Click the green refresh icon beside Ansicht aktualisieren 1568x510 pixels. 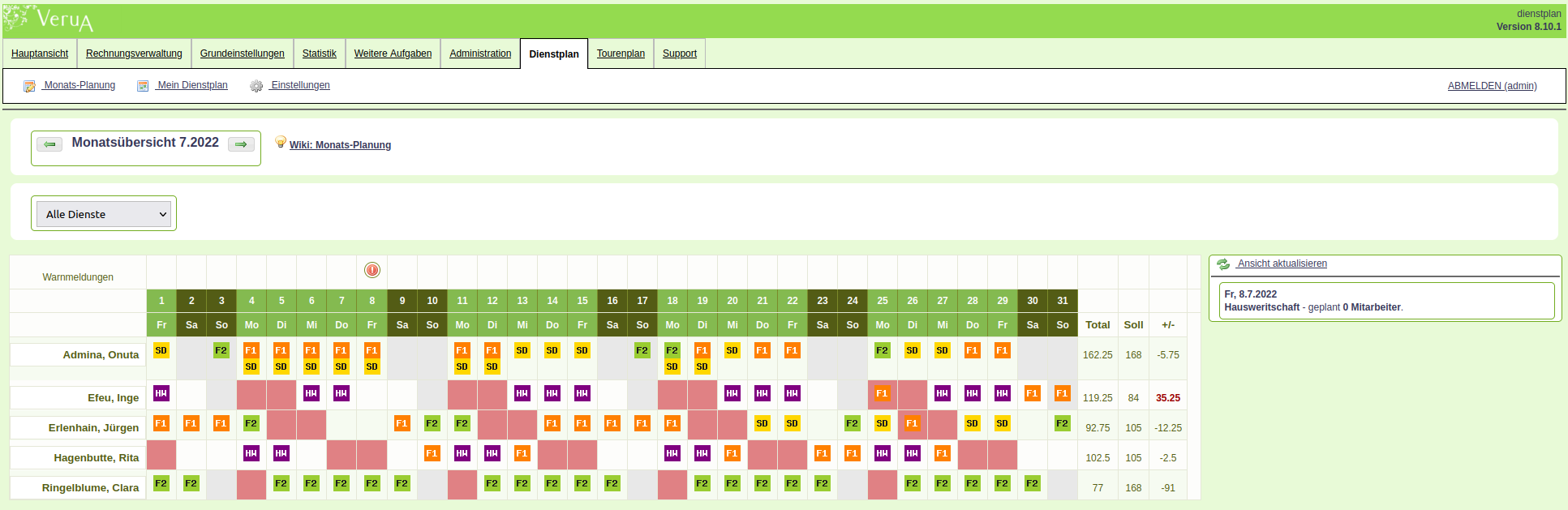point(1223,264)
